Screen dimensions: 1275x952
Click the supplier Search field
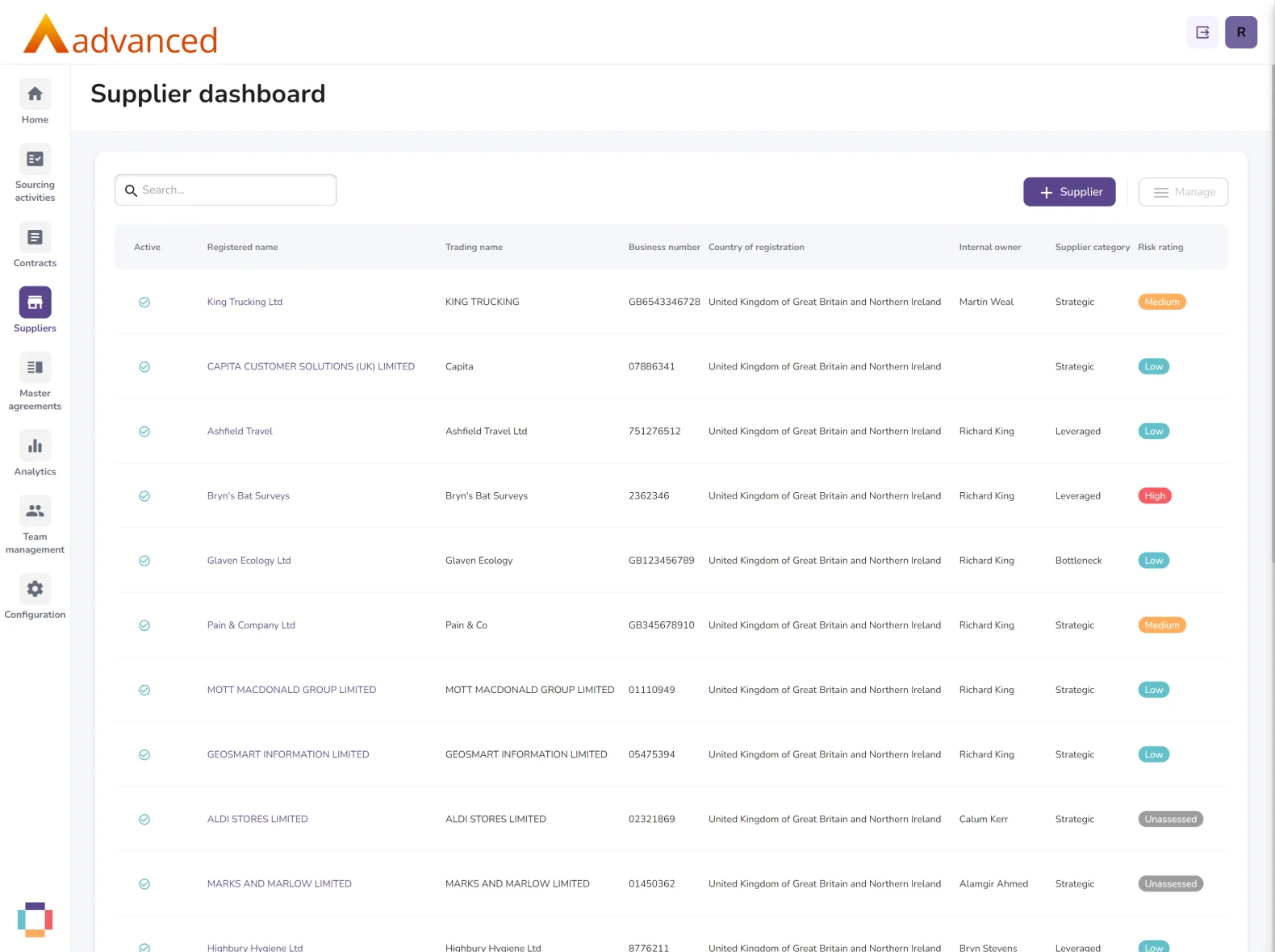pos(226,190)
